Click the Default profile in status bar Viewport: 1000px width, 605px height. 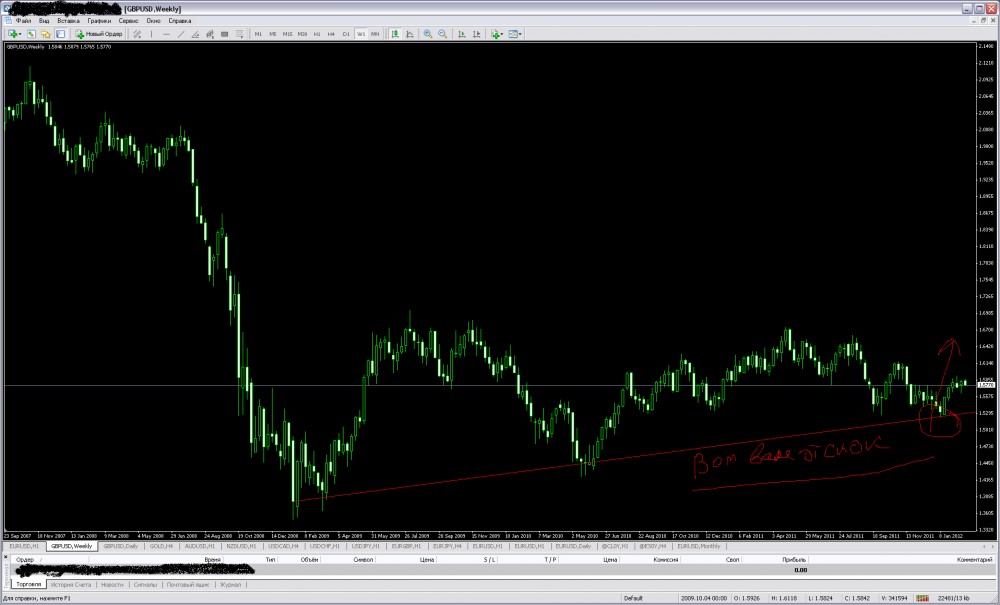click(x=633, y=597)
